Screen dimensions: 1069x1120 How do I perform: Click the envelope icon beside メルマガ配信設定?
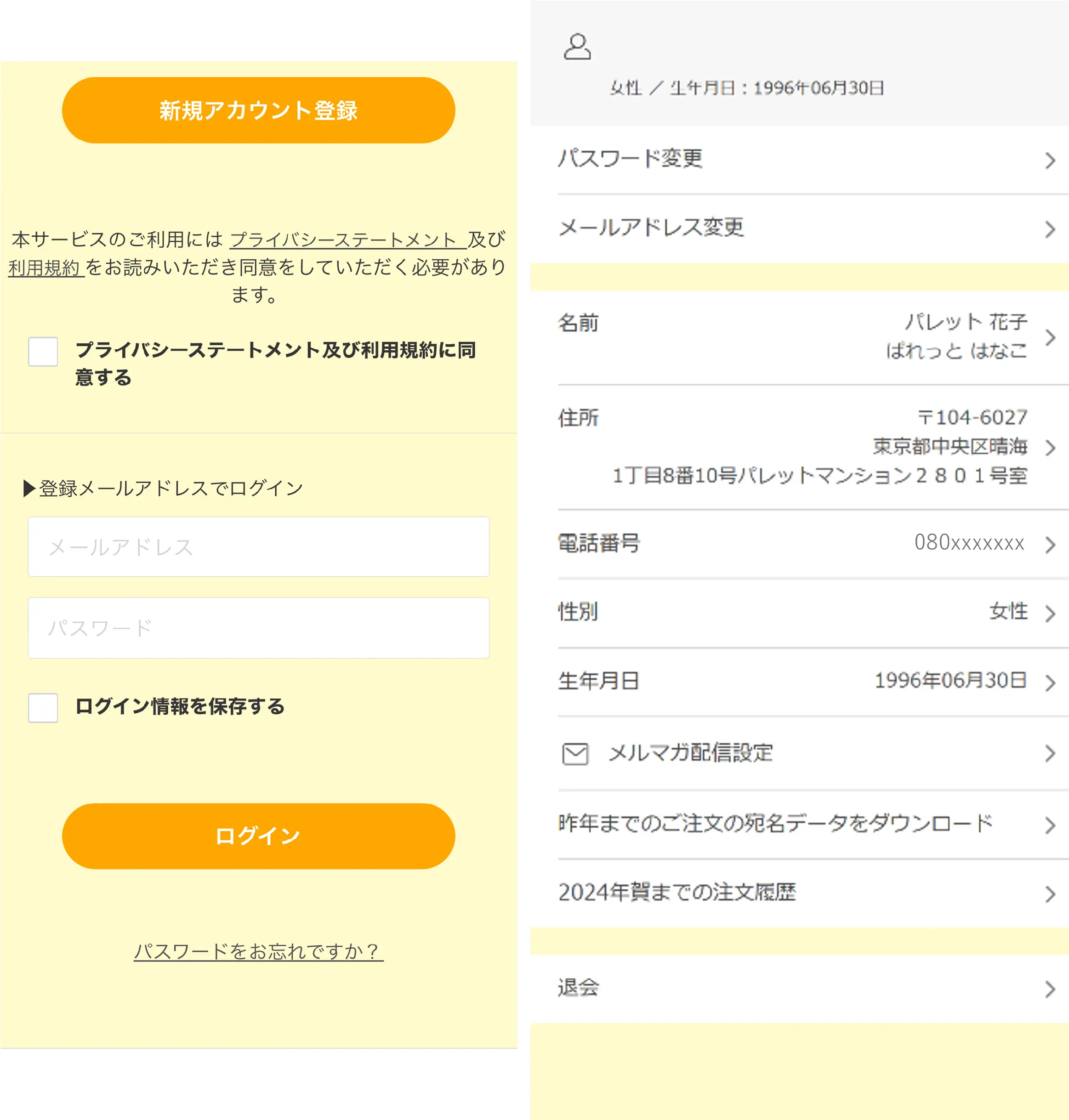coord(574,754)
